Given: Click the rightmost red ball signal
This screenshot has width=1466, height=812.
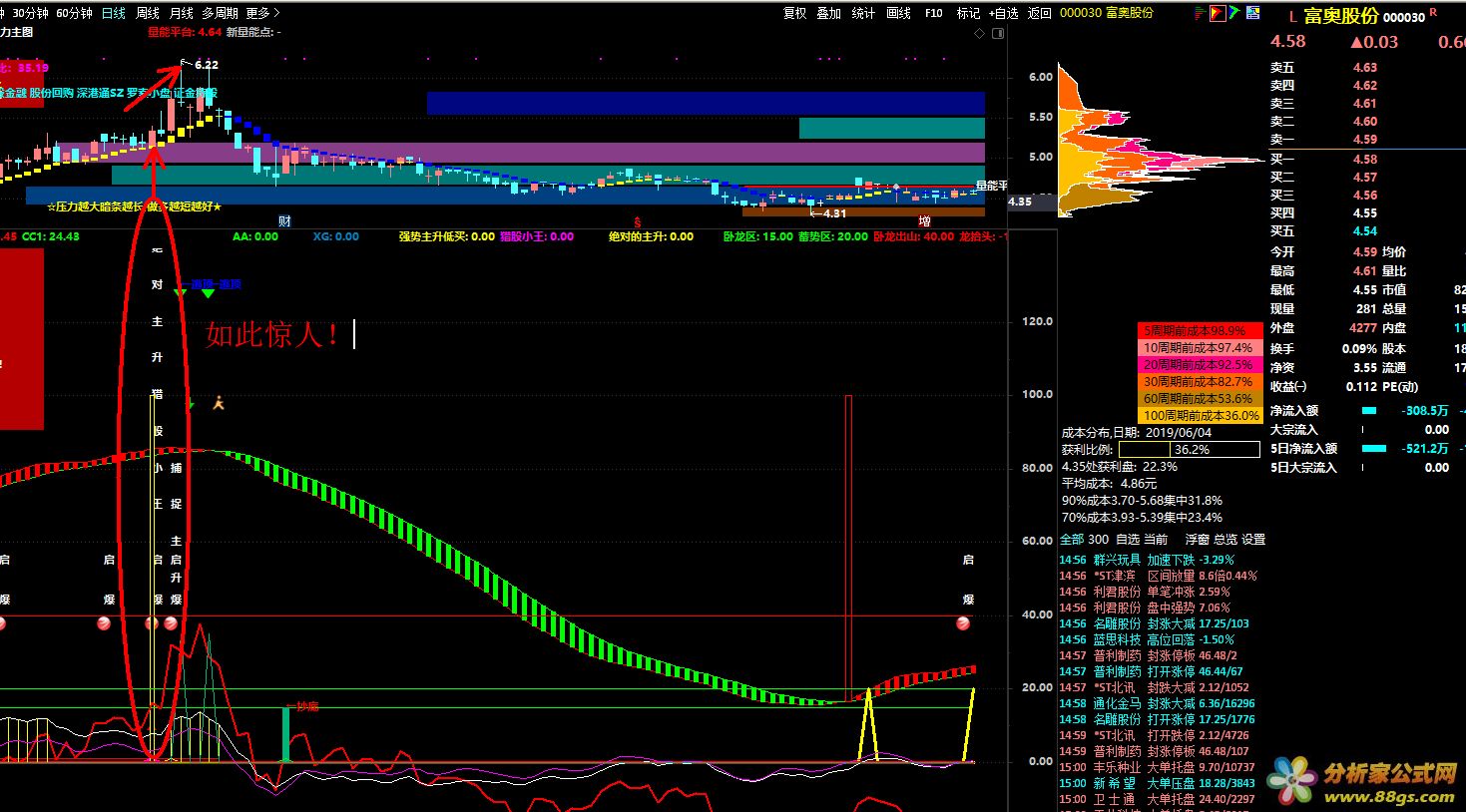Looking at the screenshot, I should (963, 623).
